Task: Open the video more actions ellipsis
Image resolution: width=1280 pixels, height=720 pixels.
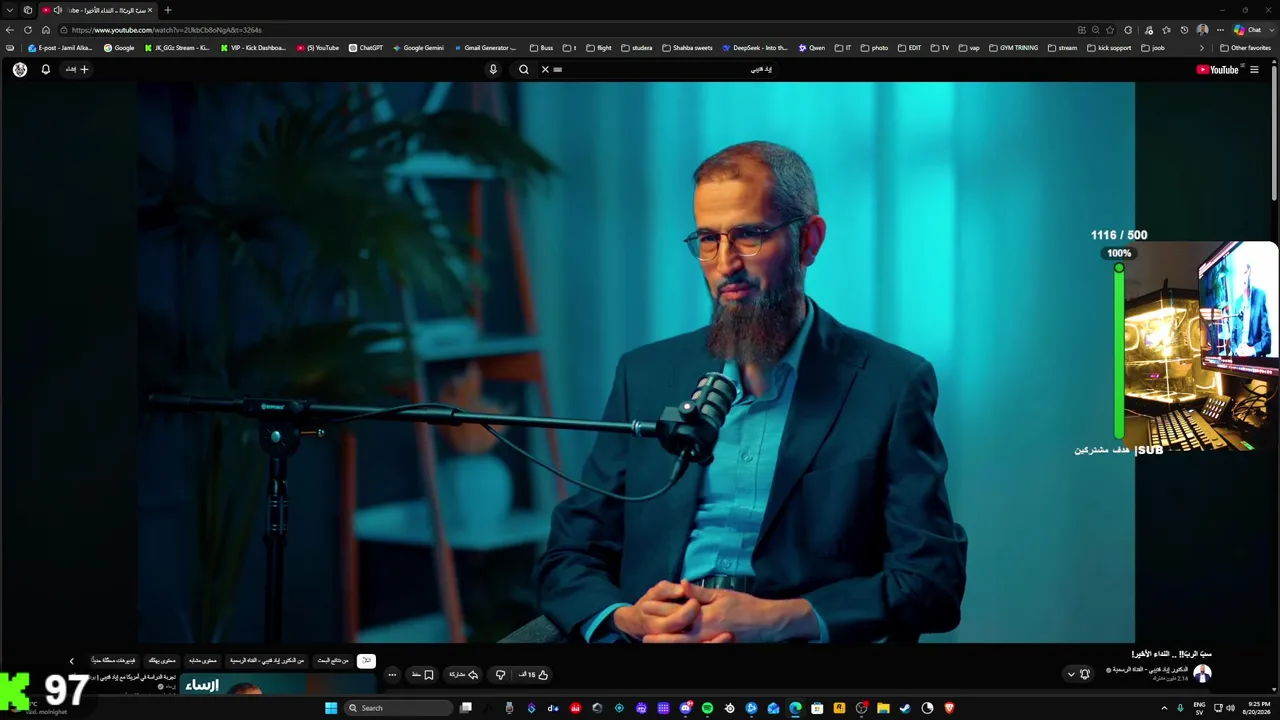Action: coord(392,675)
